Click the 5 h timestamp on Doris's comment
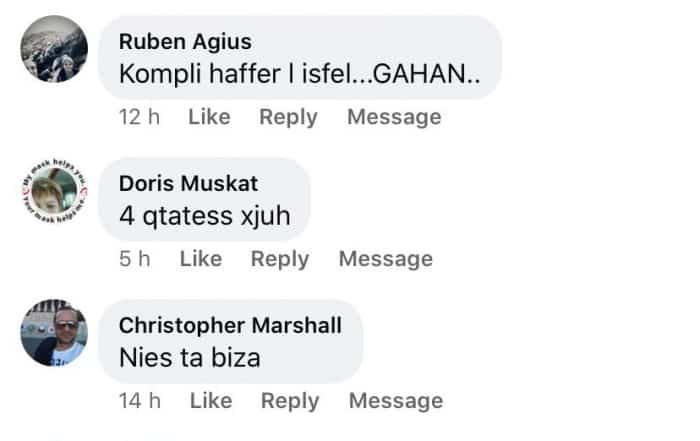The height and width of the screenshot is (441, 700). click(135, 259)
